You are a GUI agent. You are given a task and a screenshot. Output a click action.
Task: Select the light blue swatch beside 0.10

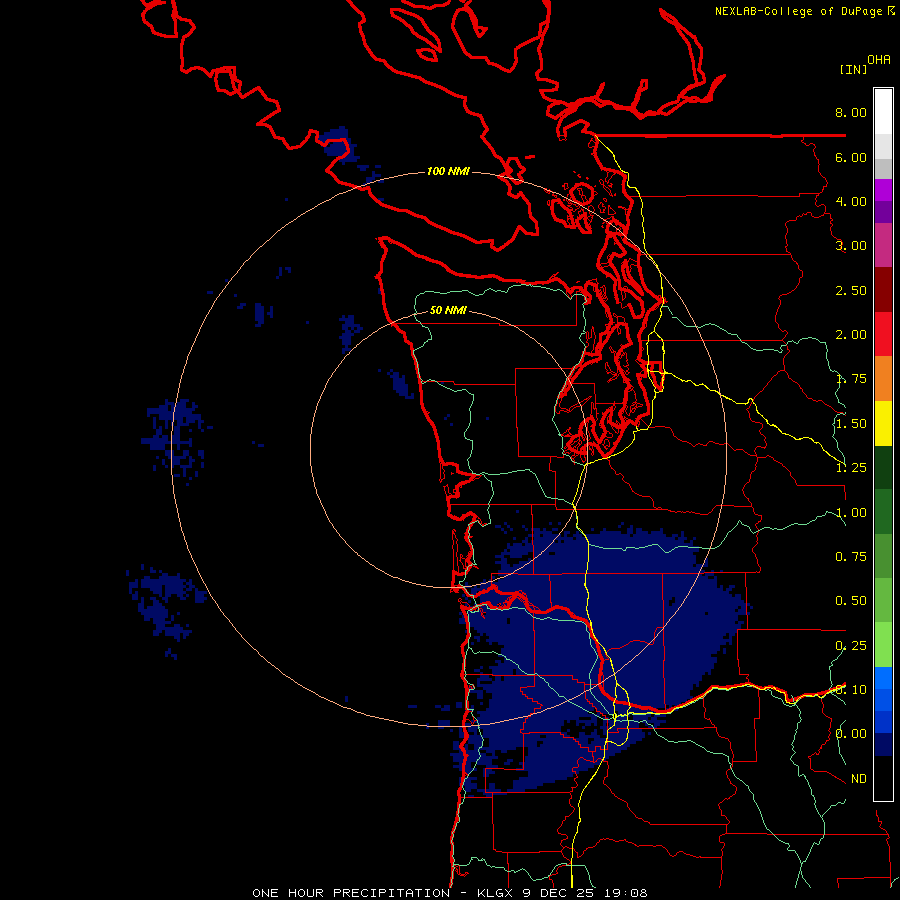coord(883,678)
